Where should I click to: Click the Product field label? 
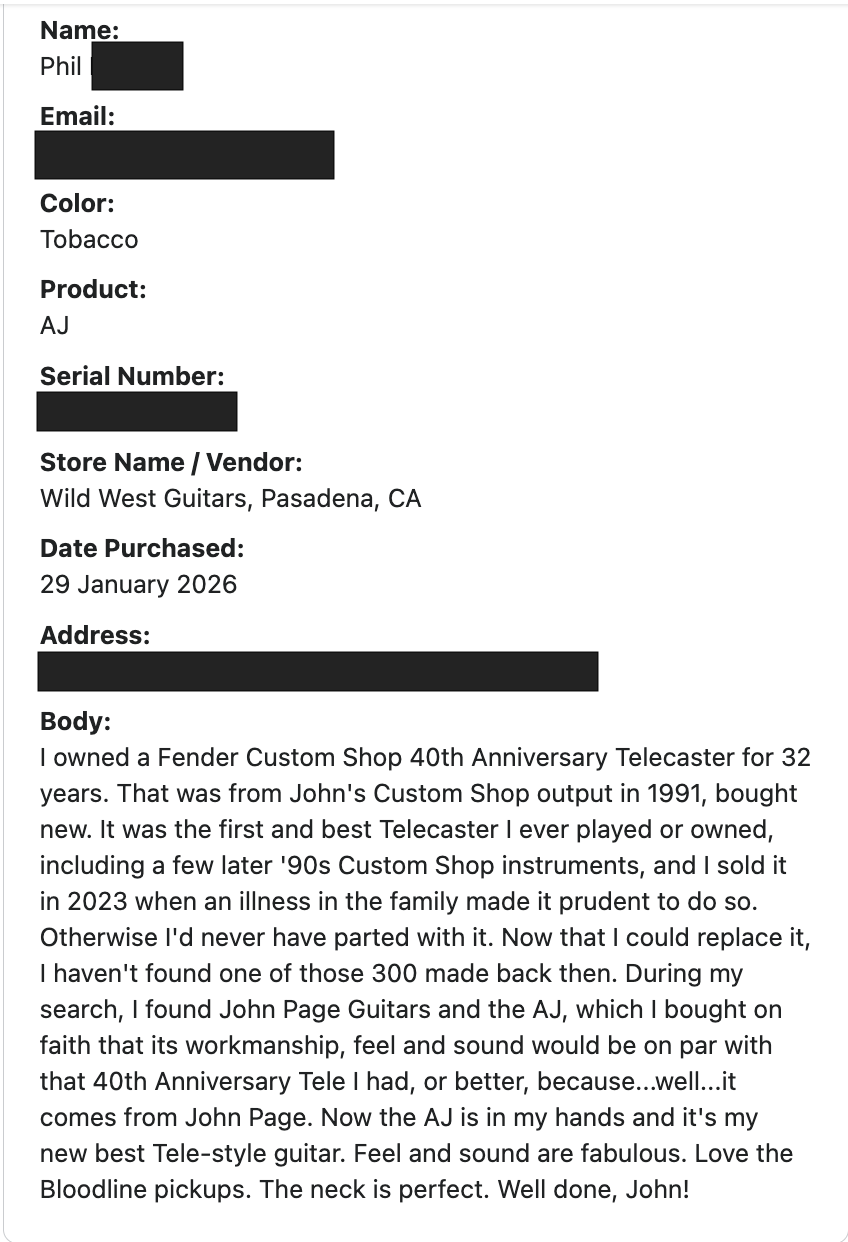(x=93, y=290)
